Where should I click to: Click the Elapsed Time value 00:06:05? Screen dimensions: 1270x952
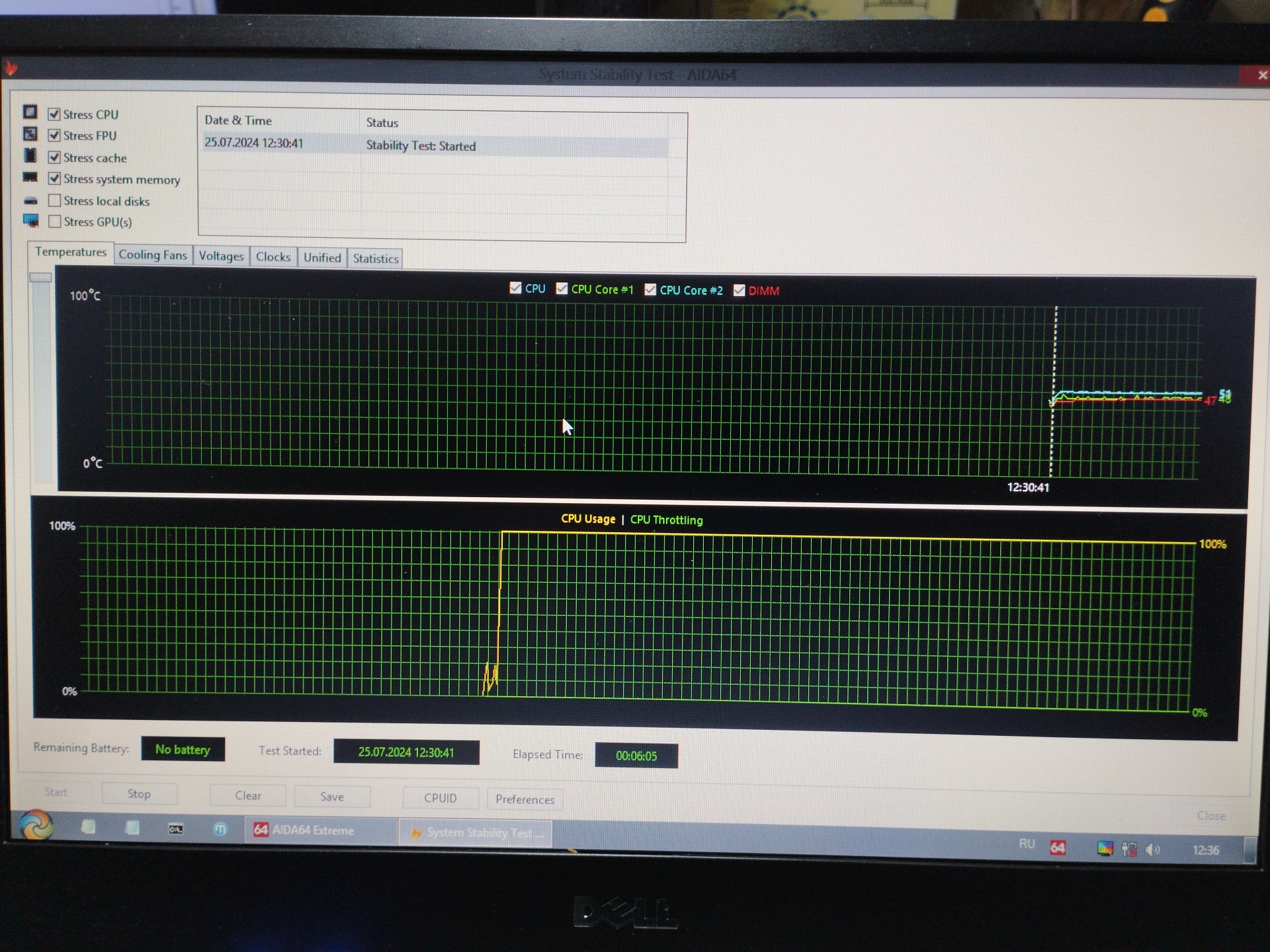[x=636, y=756]
